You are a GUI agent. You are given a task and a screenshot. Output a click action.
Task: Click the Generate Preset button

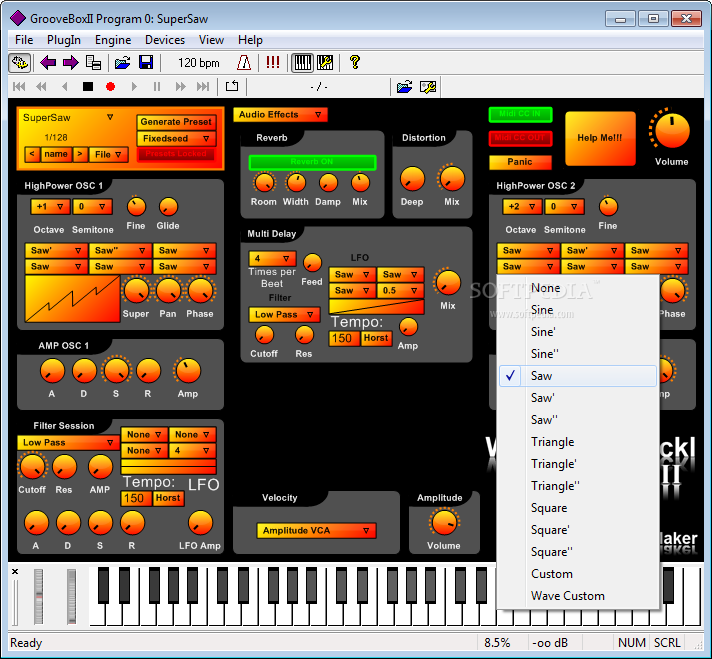pyautogui.click(x=177, y=122)
